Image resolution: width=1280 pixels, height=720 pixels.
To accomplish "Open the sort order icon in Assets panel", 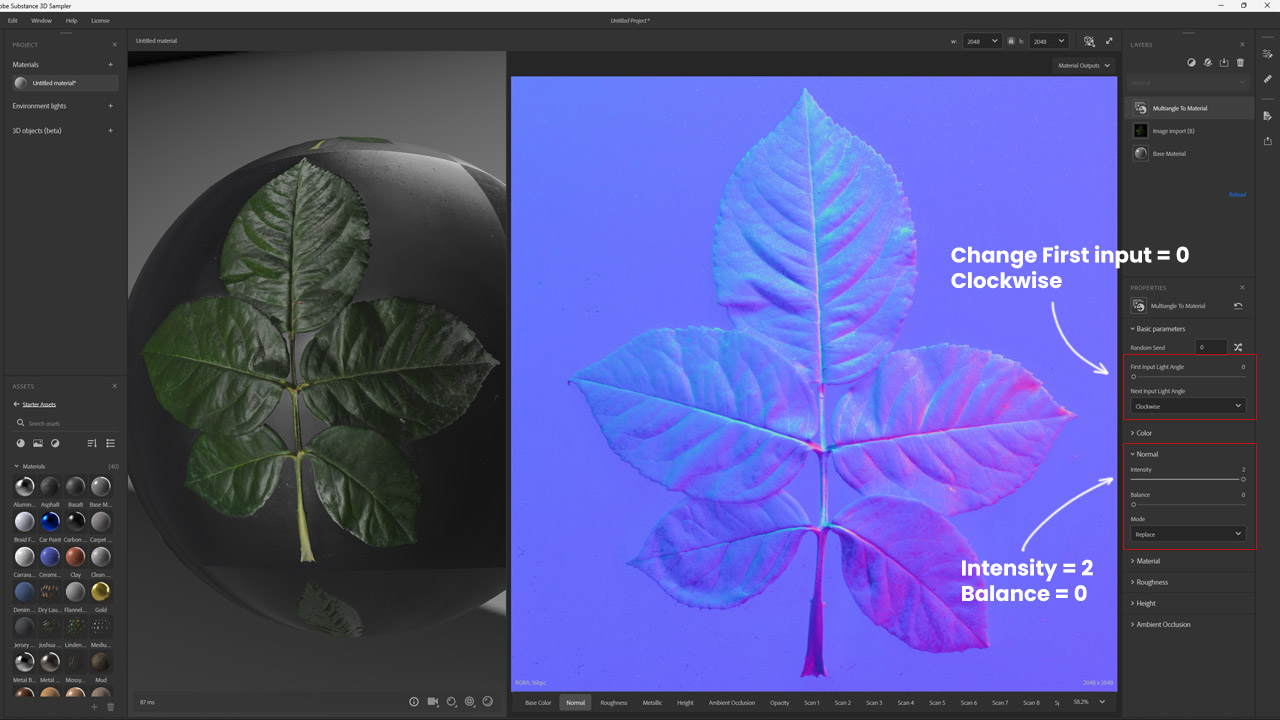I will (x=92, y=443).
